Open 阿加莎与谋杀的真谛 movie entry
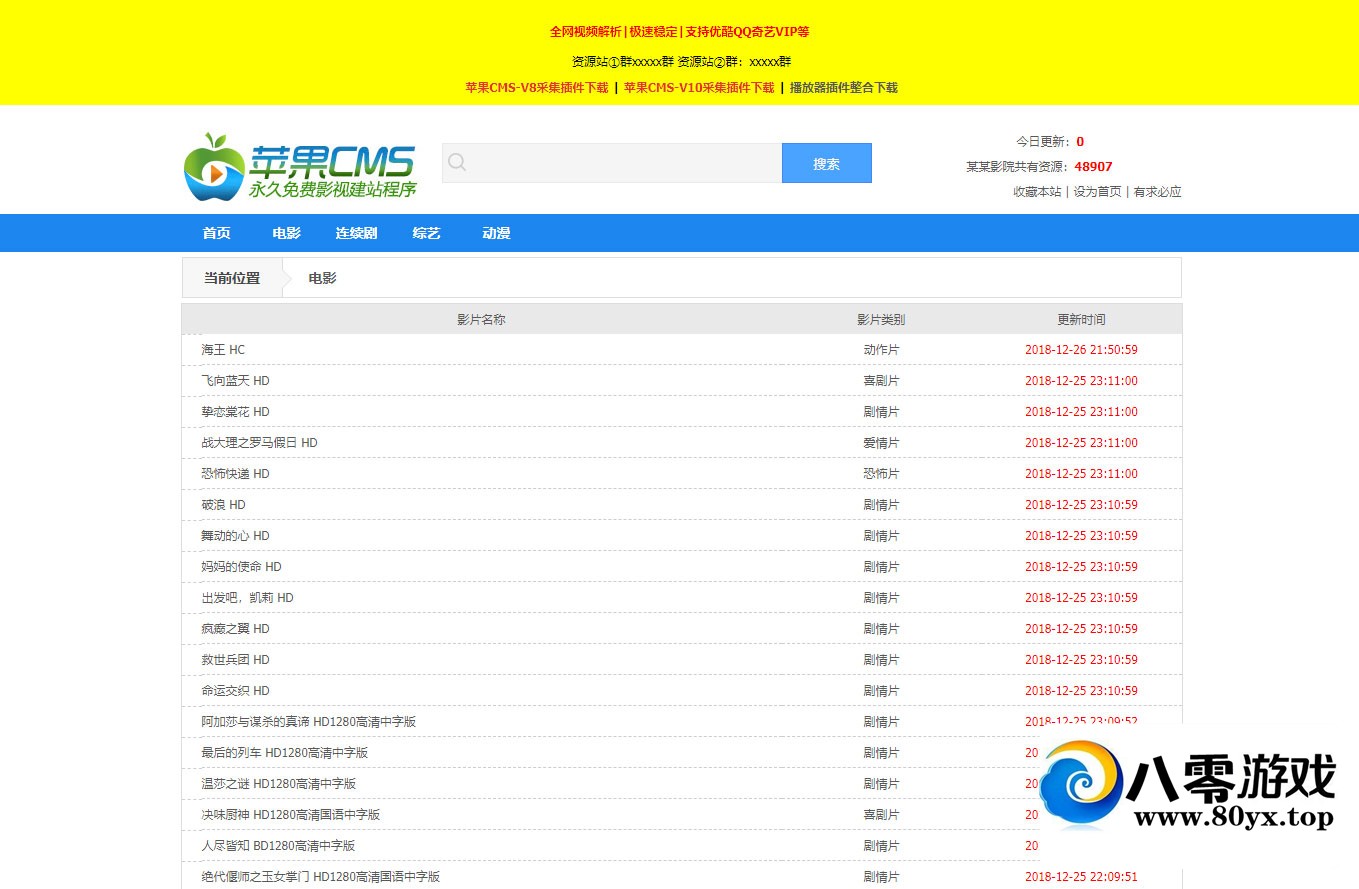The width and height of the screenshot is (1359, 889). [x=308, y=722]
